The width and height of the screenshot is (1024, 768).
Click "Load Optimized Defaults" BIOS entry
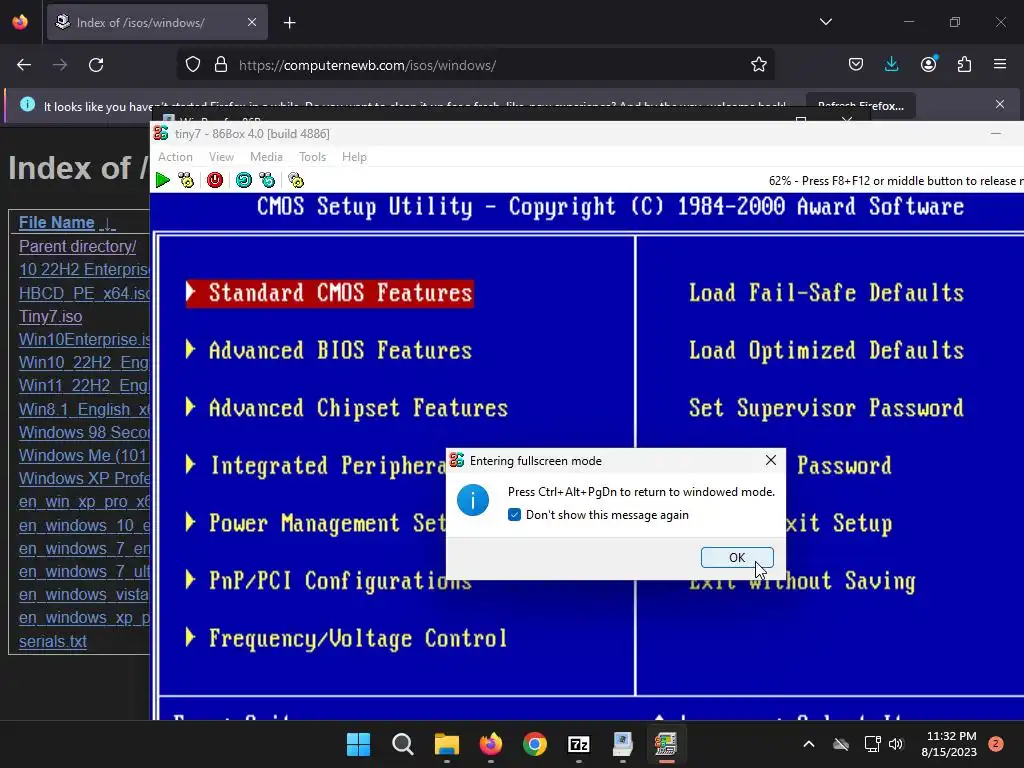click(826, 351)
